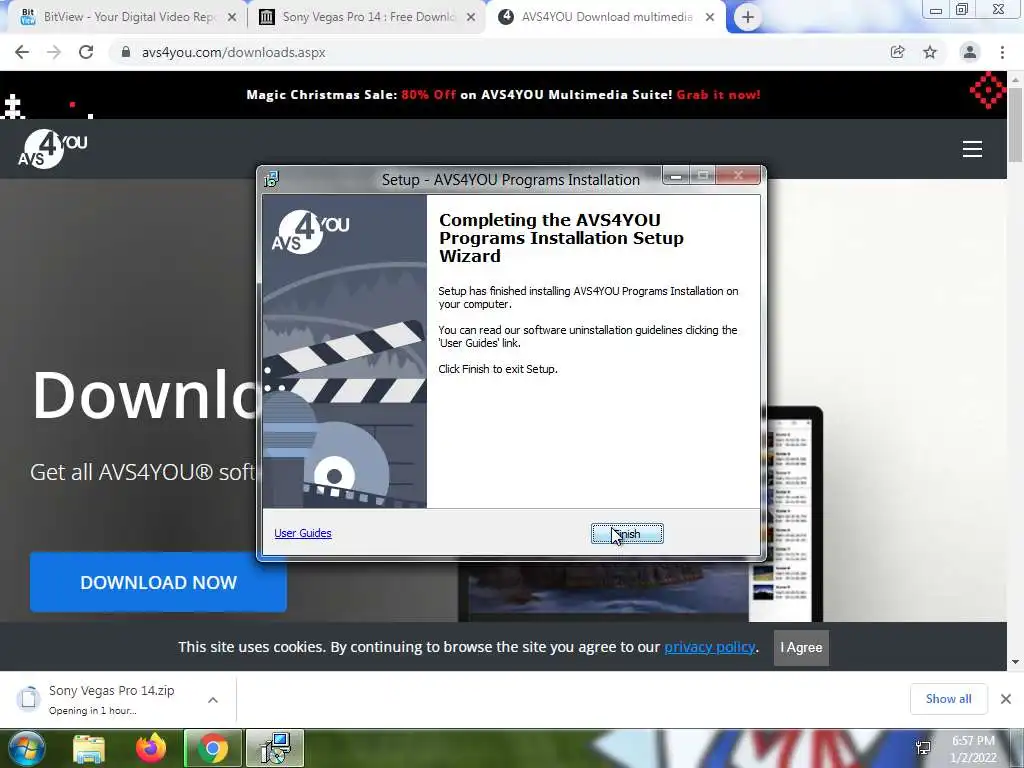Go forward in browser history
This screenshot has height=768, width=1024.
tap(54, 52)
